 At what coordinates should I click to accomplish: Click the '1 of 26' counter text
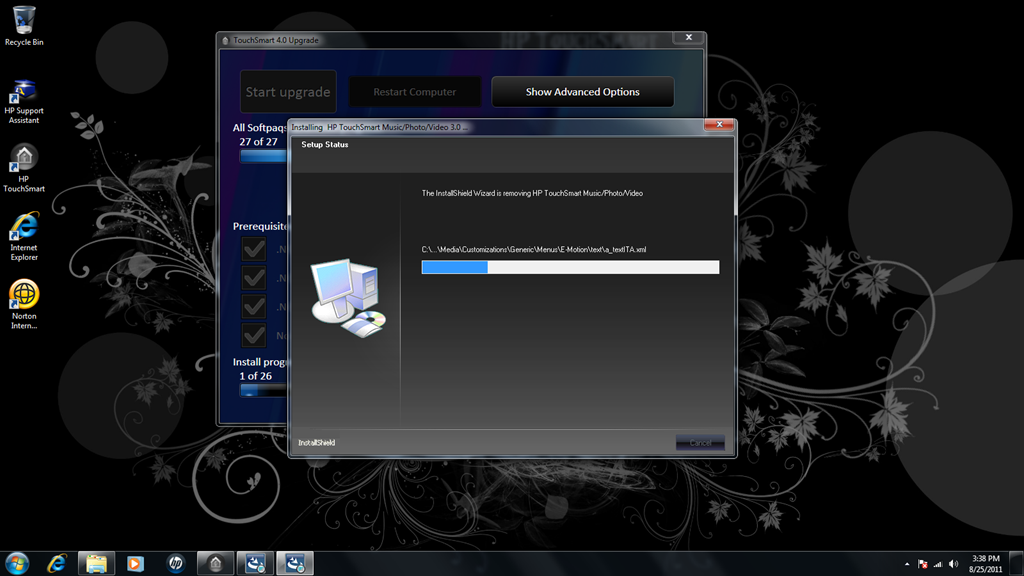click(255, 376)
